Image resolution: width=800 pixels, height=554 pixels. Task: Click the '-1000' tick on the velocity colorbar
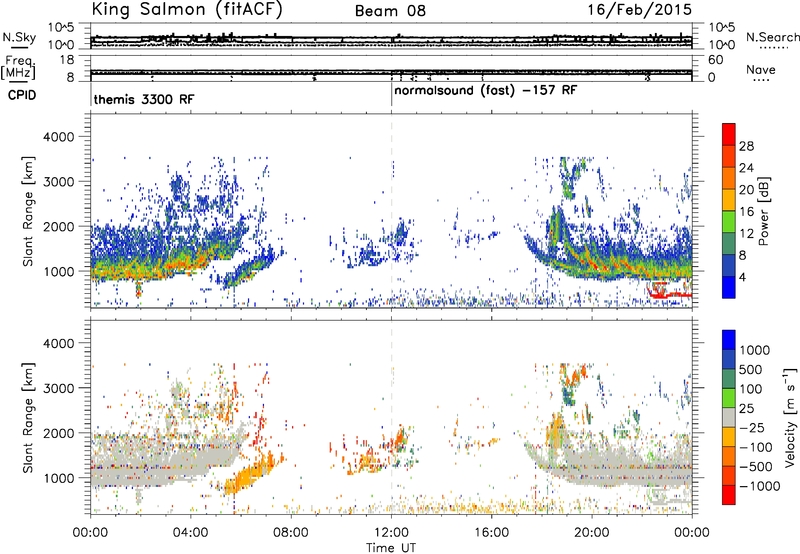[x=760, y=486]
